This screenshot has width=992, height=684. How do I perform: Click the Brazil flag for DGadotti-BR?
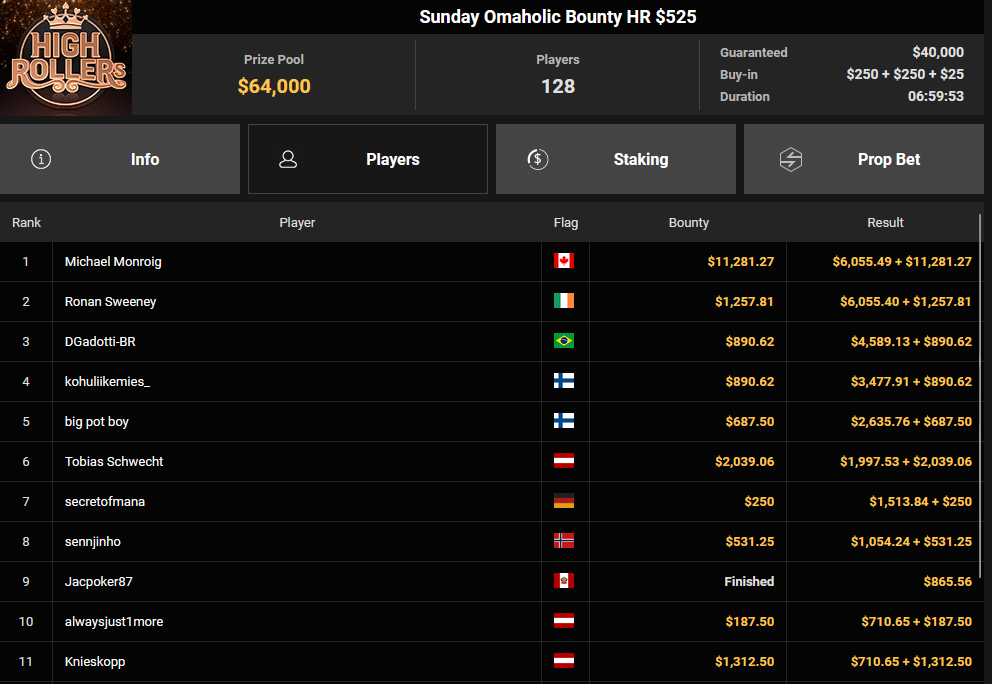coord(563,341)
